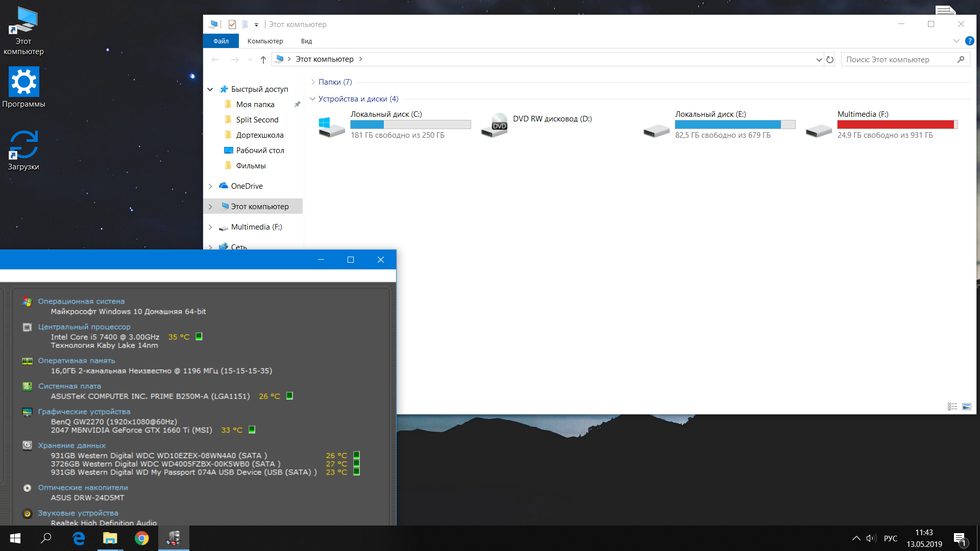Open Центральный процессор section in Speccy
This screenshot has width=980, height=551.
(x=84, y=327)
